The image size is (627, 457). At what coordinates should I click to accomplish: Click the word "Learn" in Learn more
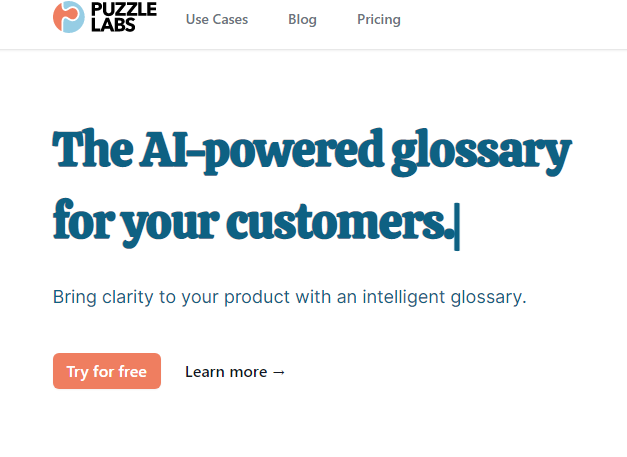click(206, 372)
